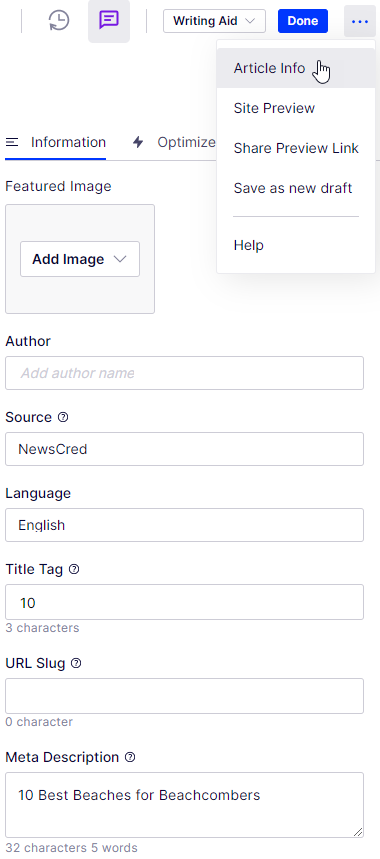
Task: Select Share Preview Link option
Action: (x=296, y=148)
